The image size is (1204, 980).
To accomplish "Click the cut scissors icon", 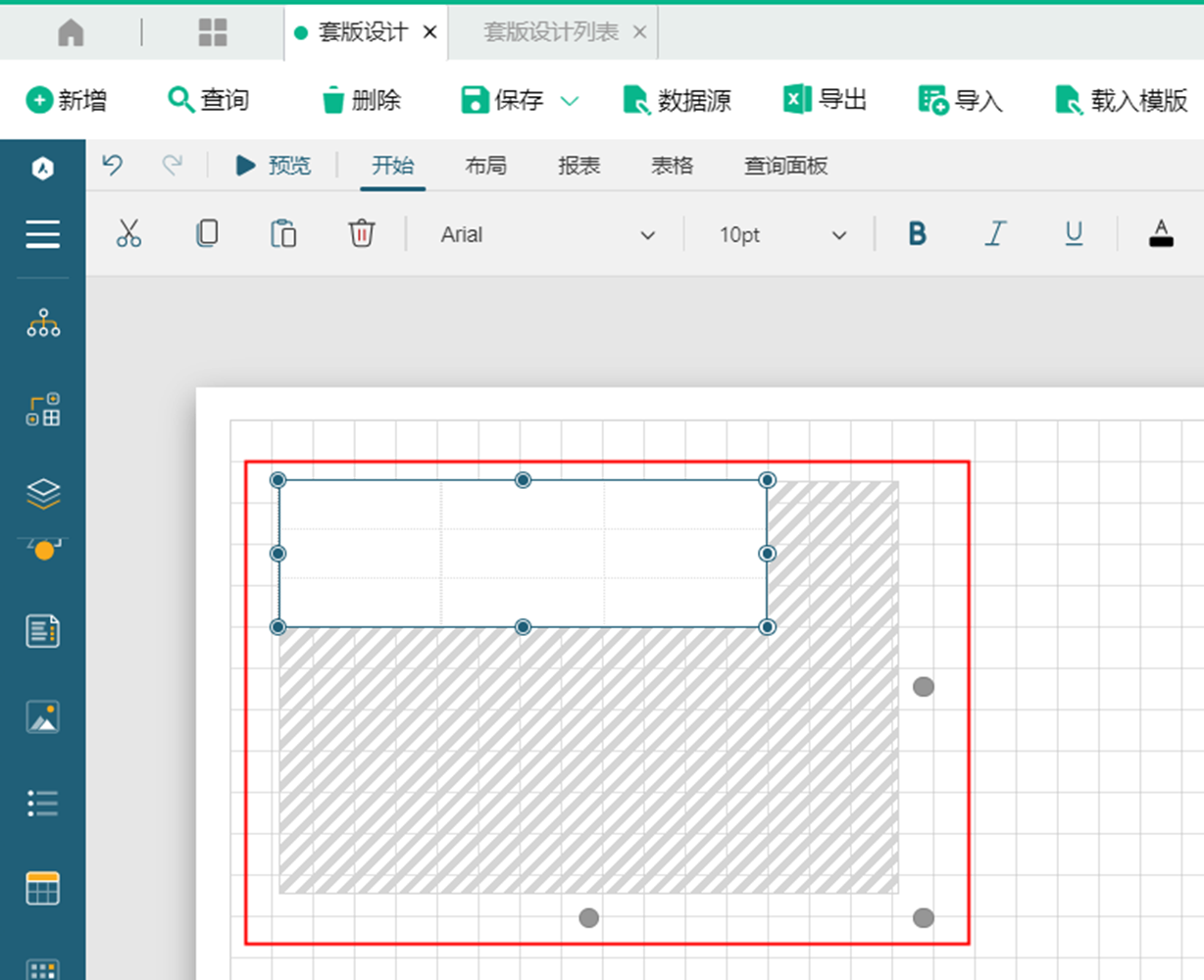I will click(x=128, y=234).
